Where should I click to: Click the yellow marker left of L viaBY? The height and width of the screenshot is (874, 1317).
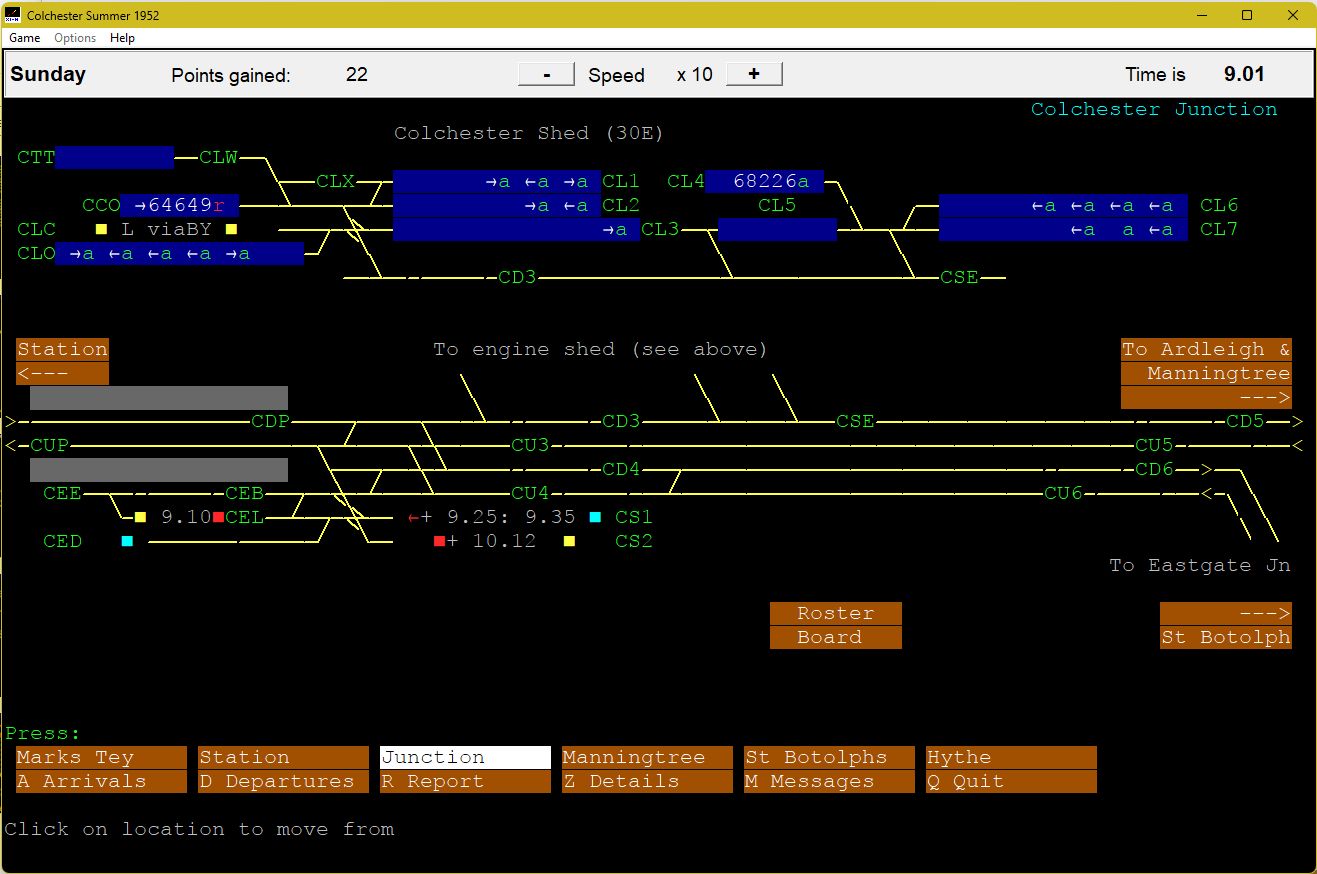101,229
